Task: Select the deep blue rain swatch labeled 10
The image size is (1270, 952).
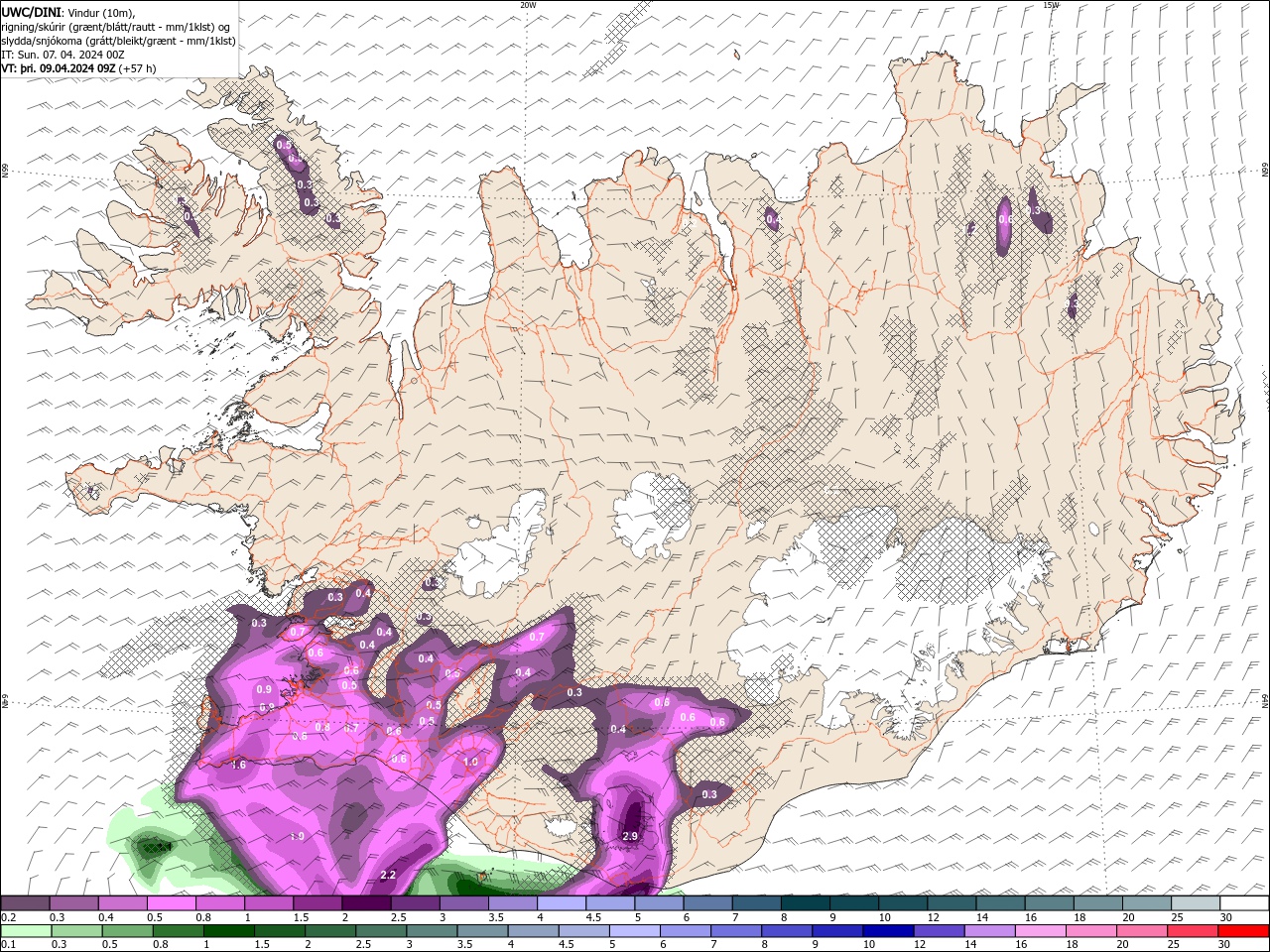Action: 887,931
